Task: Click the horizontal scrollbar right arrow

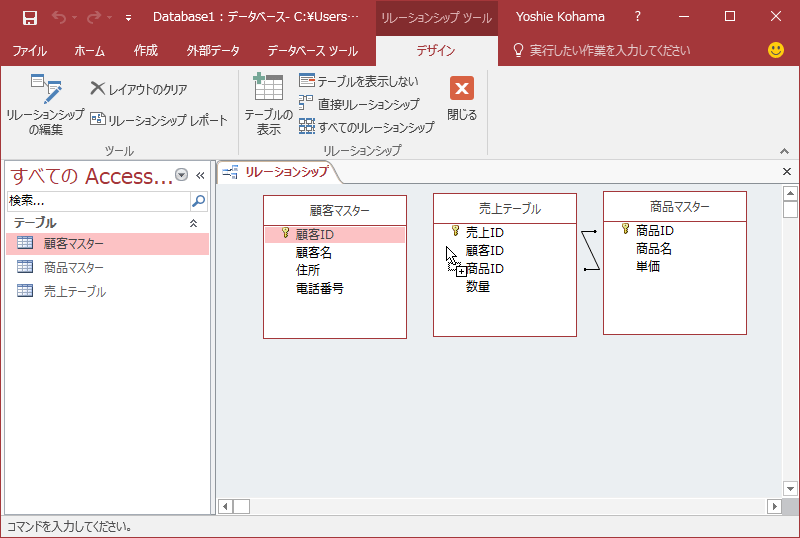Action: pos(774,506)
